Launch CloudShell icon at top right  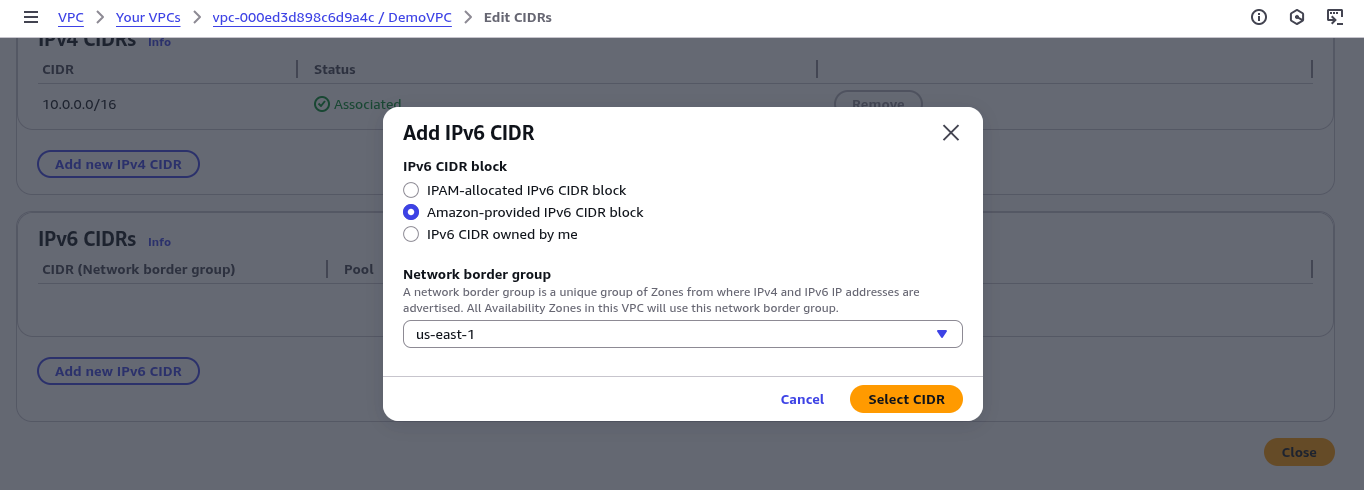point(1335,17)
